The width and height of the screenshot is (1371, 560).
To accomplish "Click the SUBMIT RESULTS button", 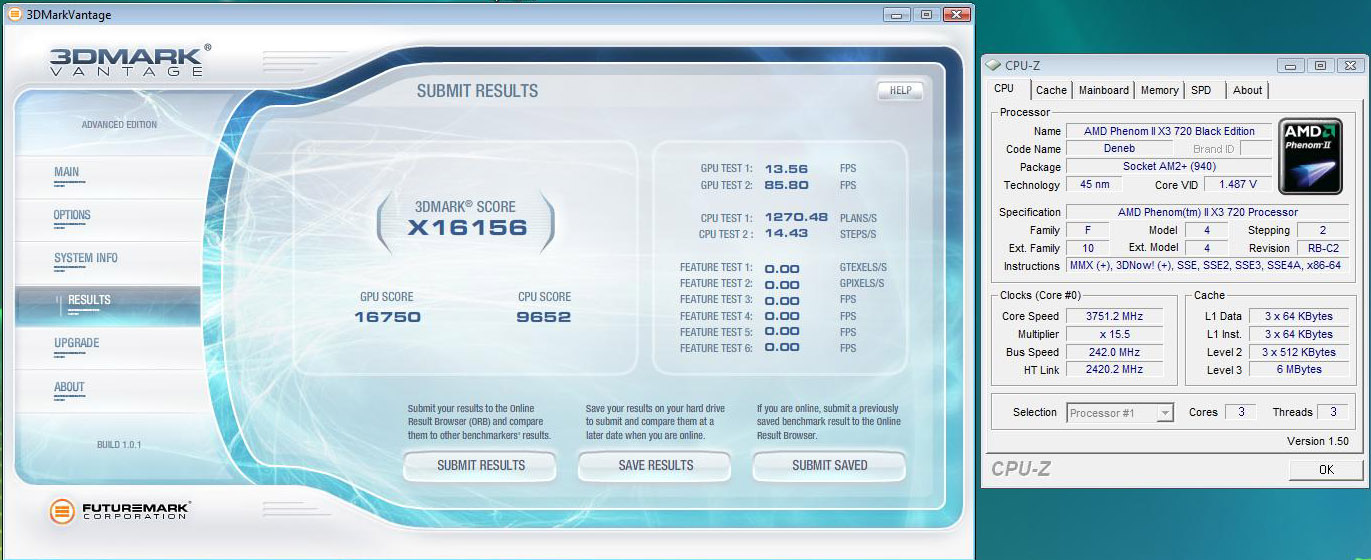I will (x=480, y=465).
